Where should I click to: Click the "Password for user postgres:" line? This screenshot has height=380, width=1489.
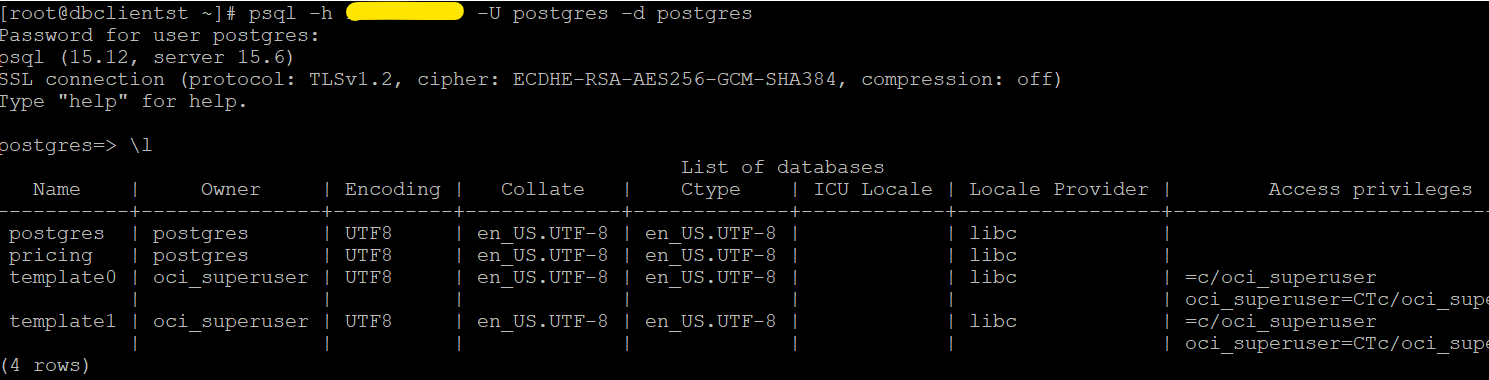(x=160, y=35)
